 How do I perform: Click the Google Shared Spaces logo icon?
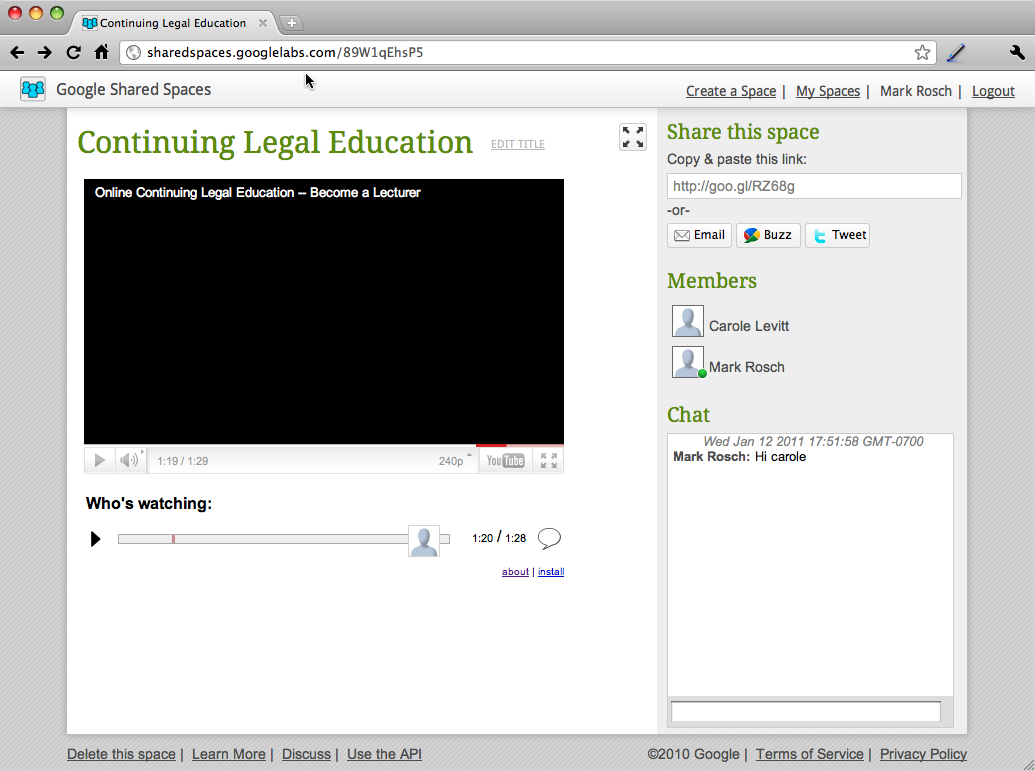[x=33, y=89]
